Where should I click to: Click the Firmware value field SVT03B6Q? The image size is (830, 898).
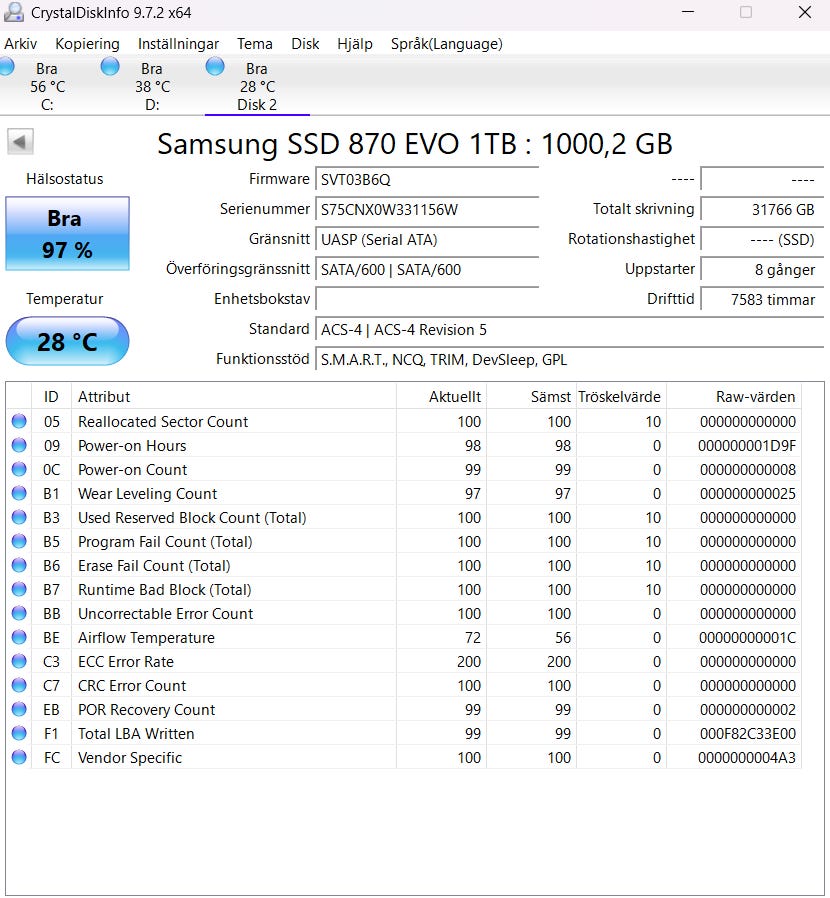(x=426, y=180)
